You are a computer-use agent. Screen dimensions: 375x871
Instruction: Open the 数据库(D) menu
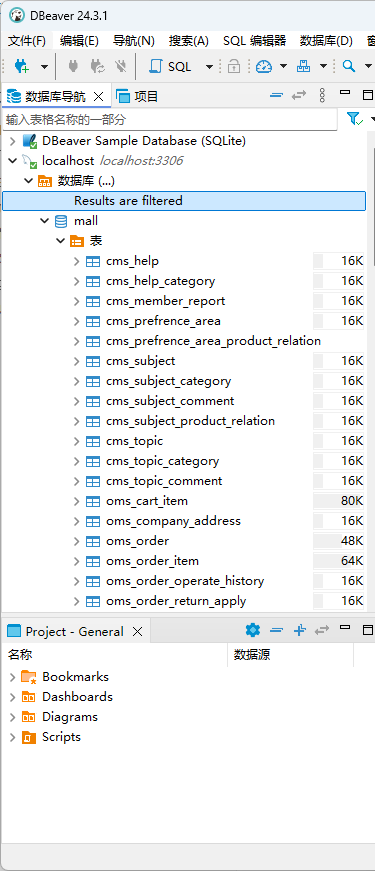[326, 41]
